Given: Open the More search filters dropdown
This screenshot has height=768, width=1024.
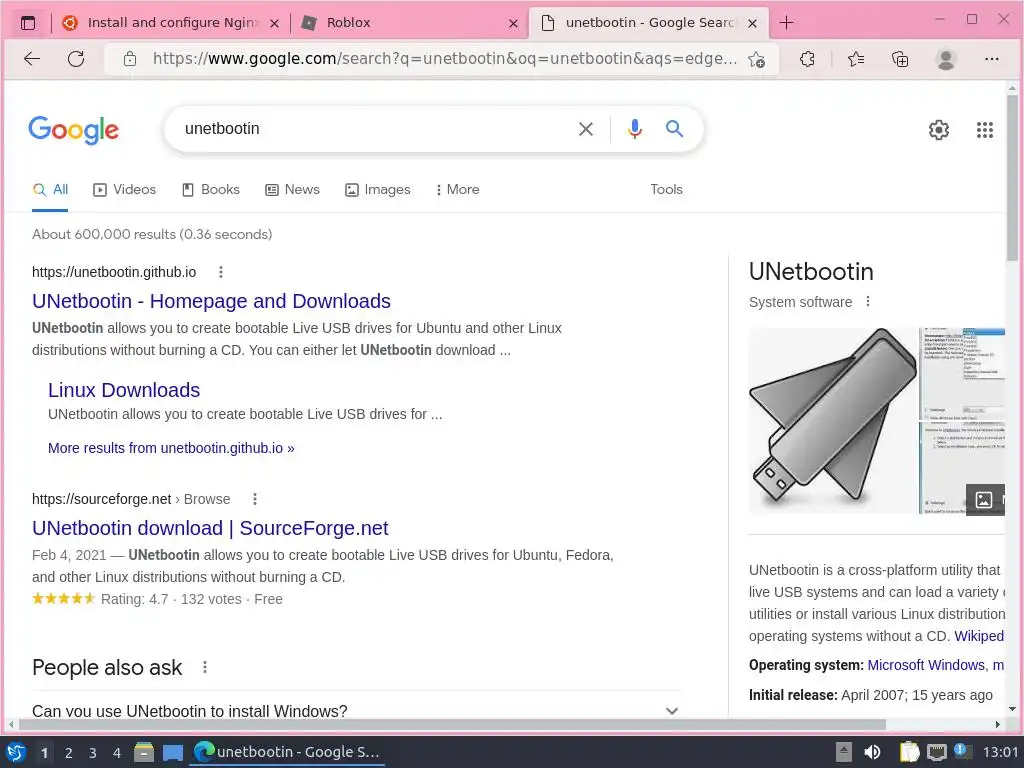Looking at the screenshot, I should point(457,189).
